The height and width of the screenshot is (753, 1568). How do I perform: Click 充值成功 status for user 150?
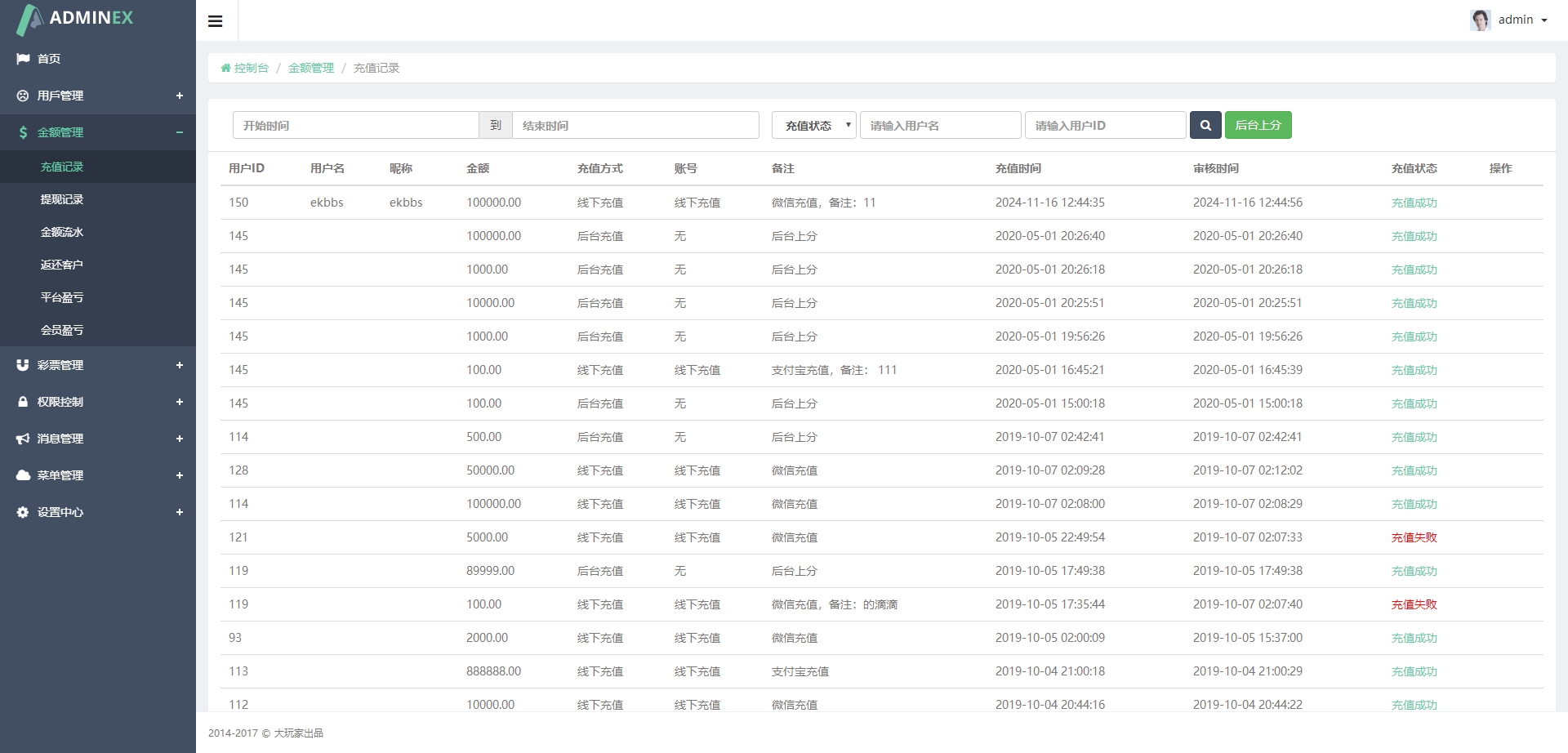click(1414, 203)
